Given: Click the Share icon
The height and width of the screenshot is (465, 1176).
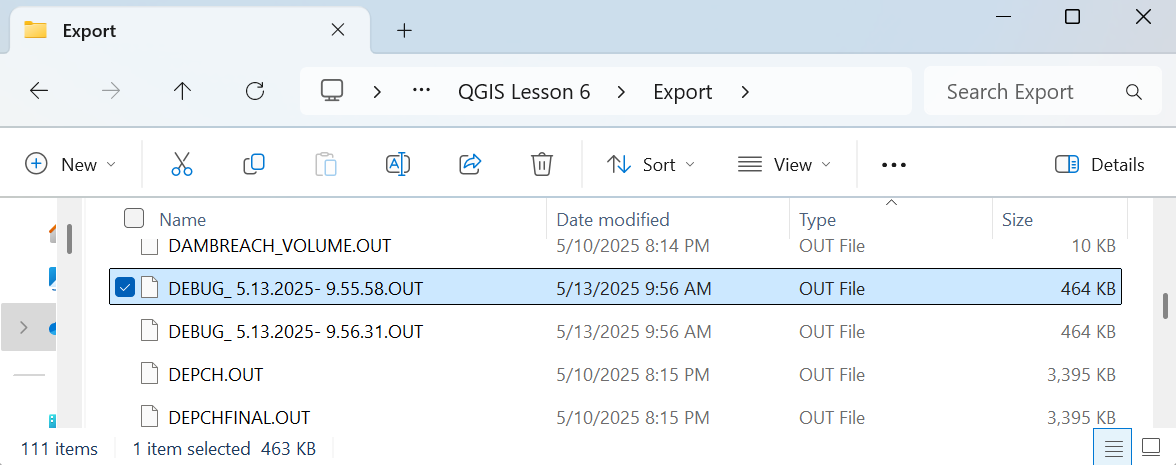Looking at the screenshot, I should click(x=470, y=164).
